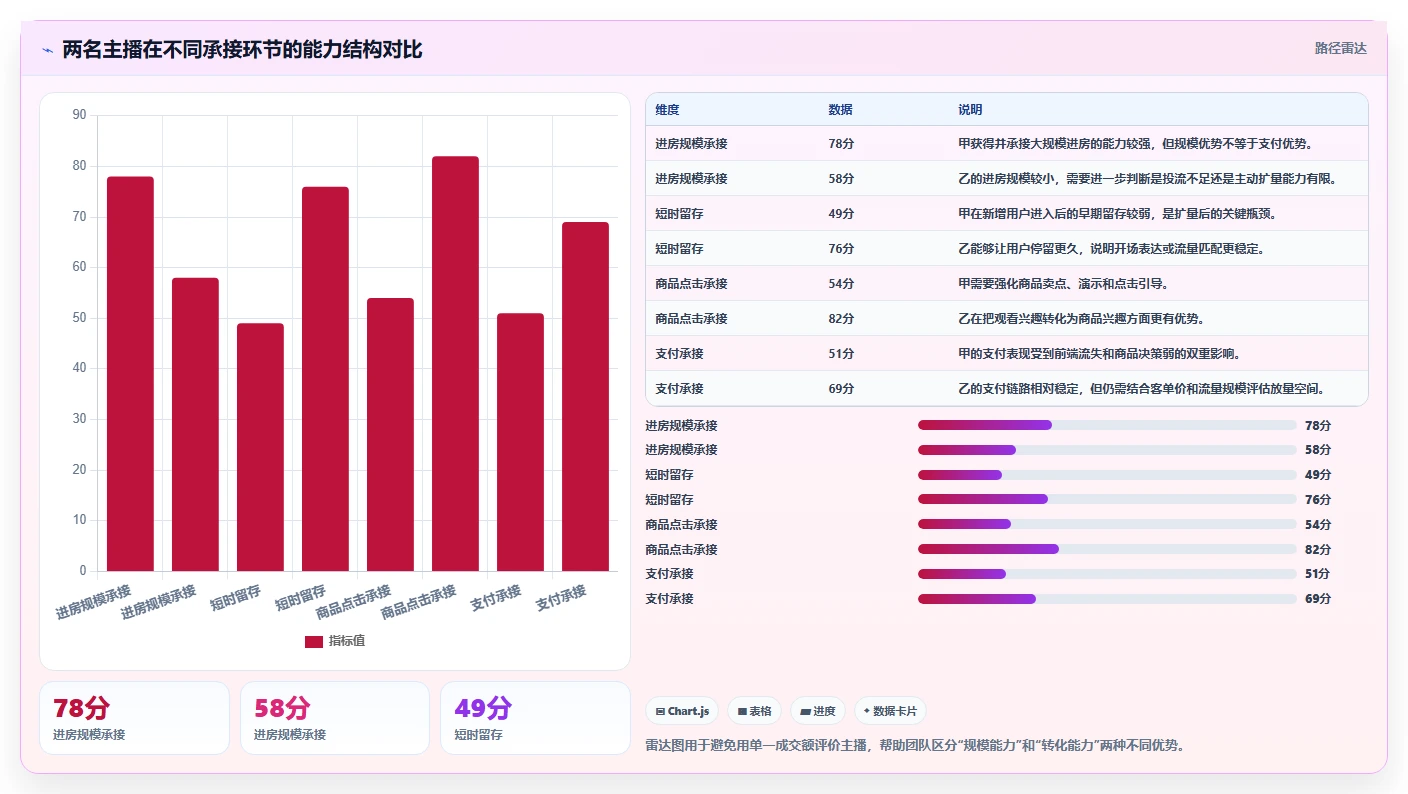Click the progress bar showing 51分

pyautogui.click(x=1107, y=574)
